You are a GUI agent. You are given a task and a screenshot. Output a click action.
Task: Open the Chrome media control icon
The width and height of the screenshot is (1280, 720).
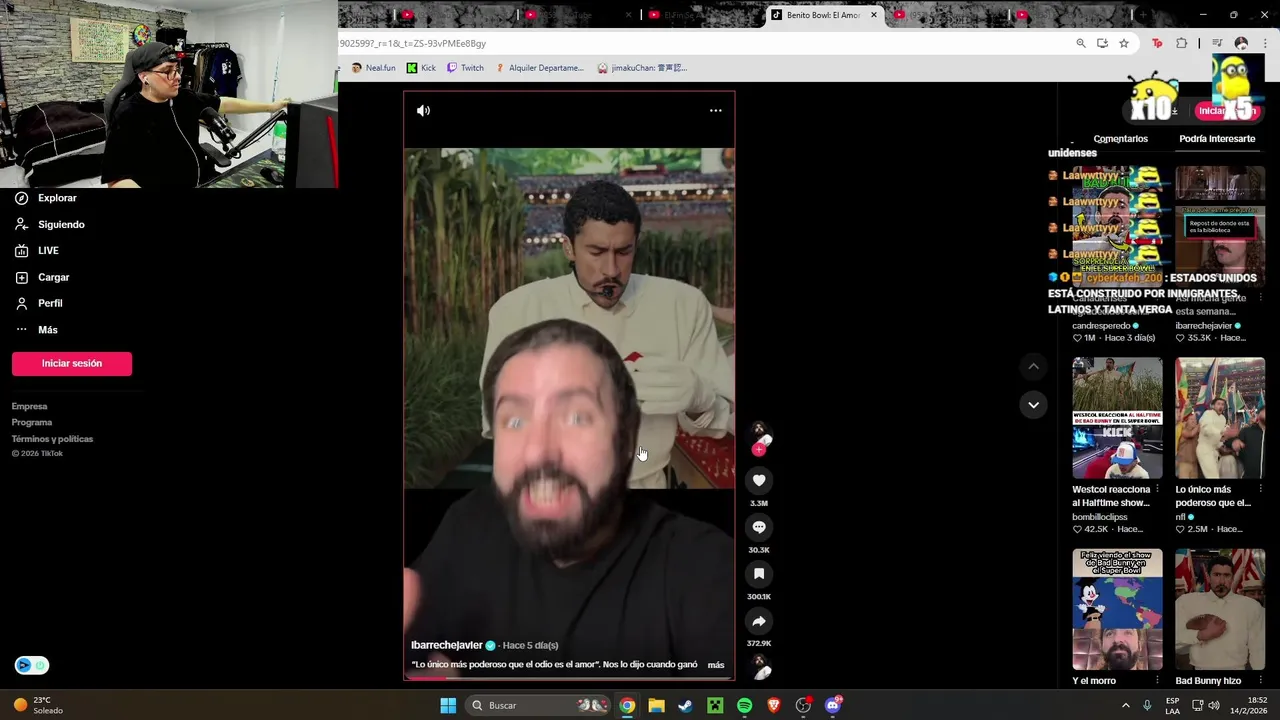[x=1217, y=44]
